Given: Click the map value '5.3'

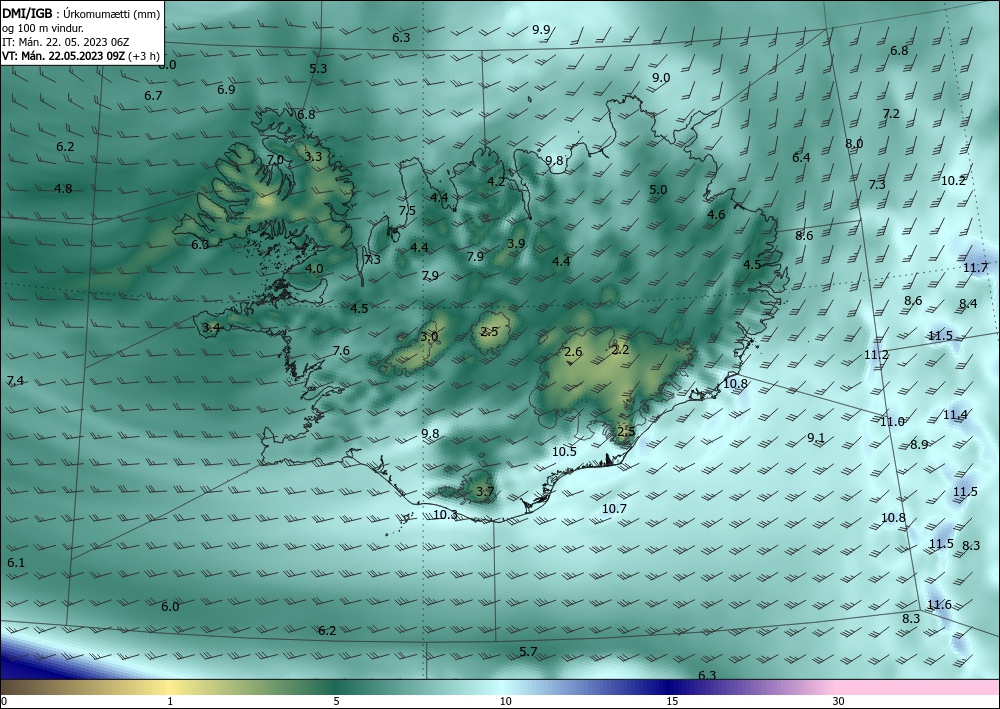Looking at the screenshot, I should point(318,68).
